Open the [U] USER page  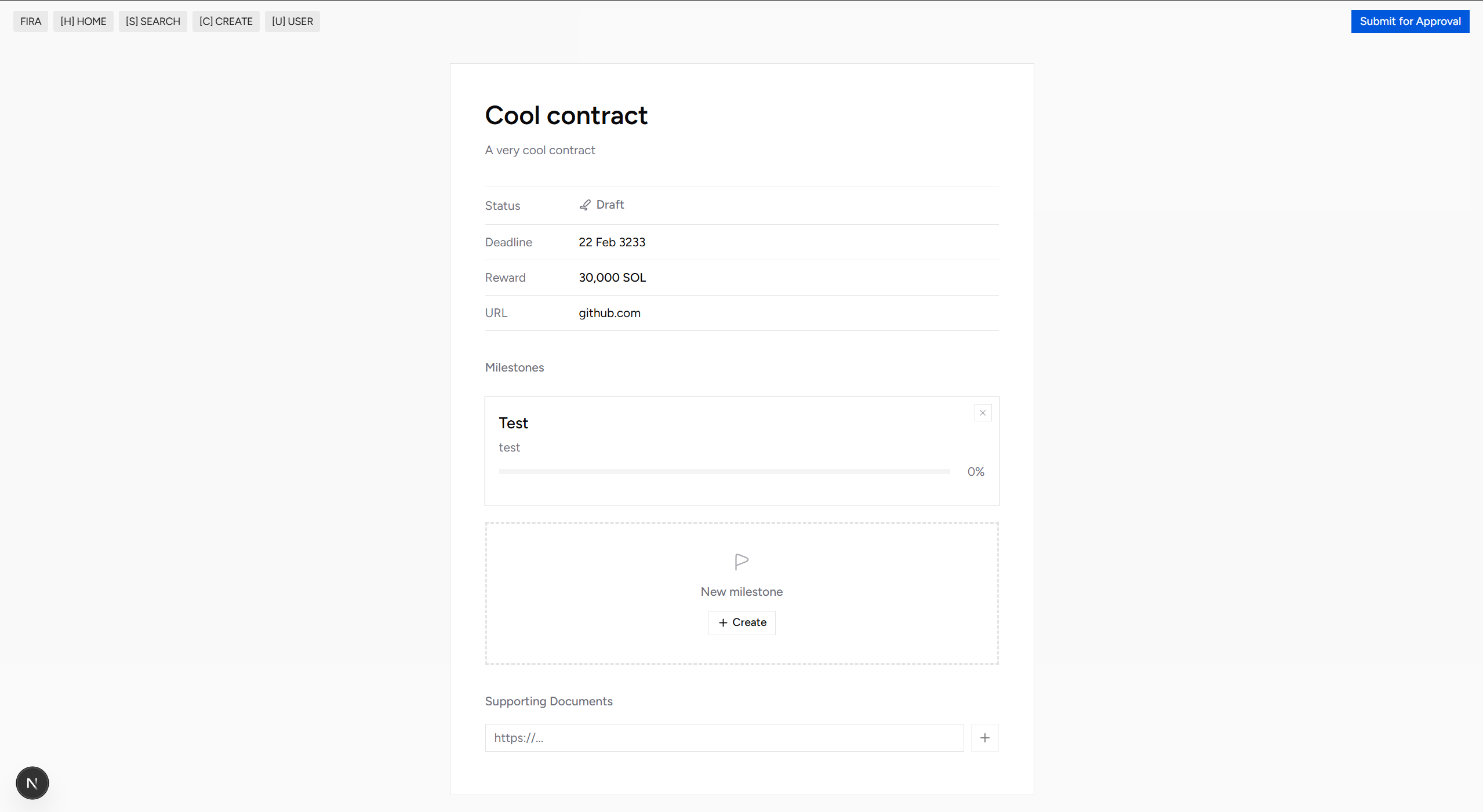point(292,21)
